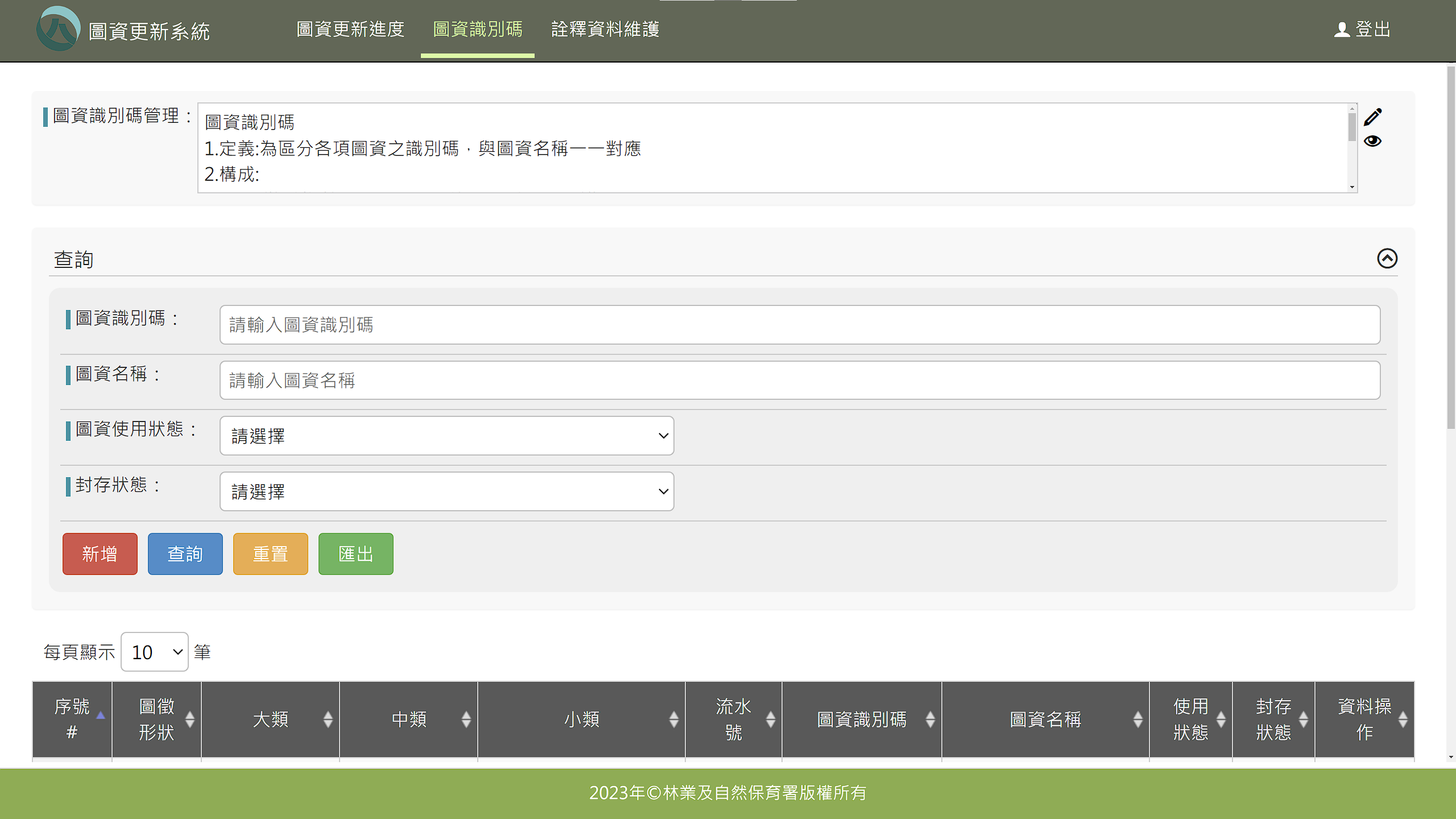Viewport: 1456px width, 819px height.
Task: Click the system logo icon
Action: (x=57, y=29)
